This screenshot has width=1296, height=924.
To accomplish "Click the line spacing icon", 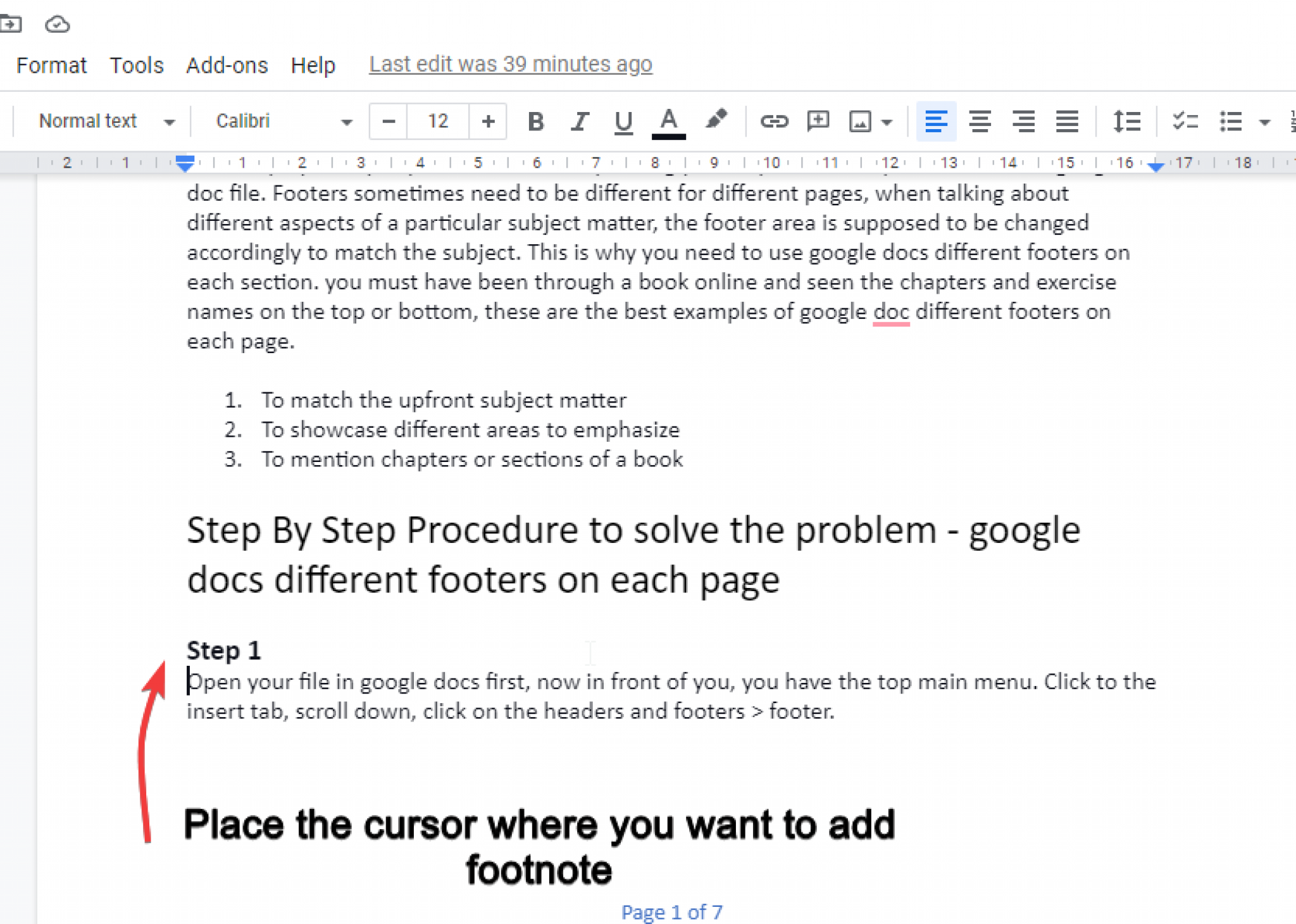I will coord(1126,120).
